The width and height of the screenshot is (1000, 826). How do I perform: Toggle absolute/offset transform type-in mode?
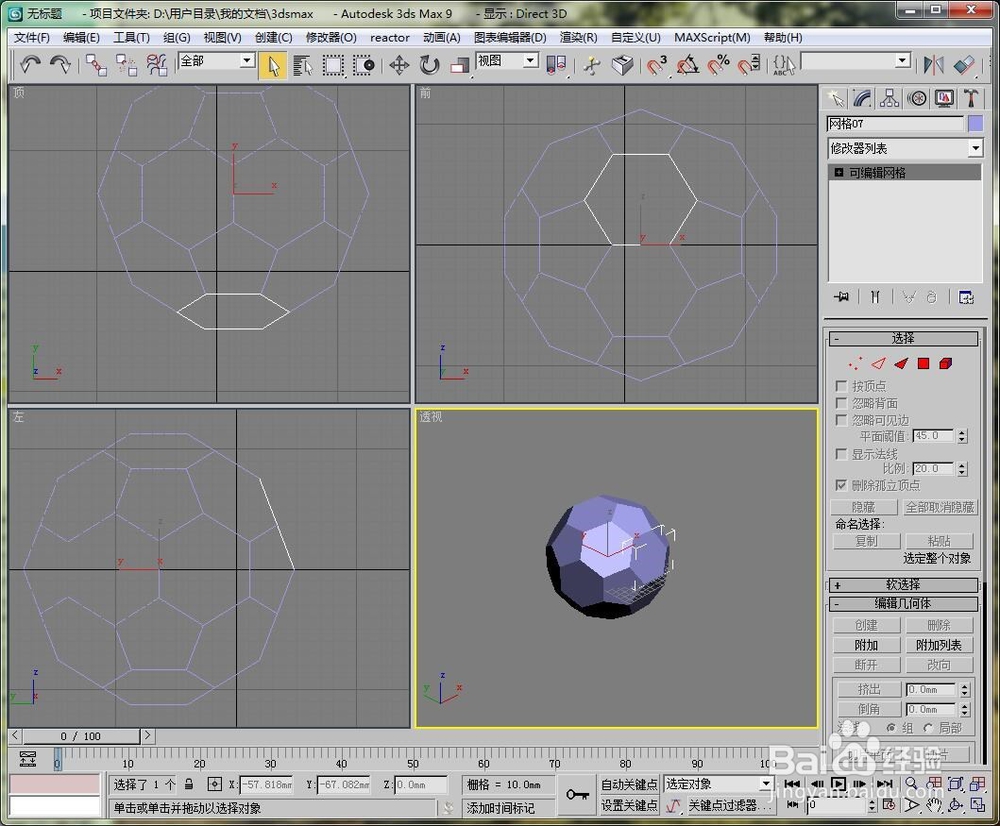216,784
